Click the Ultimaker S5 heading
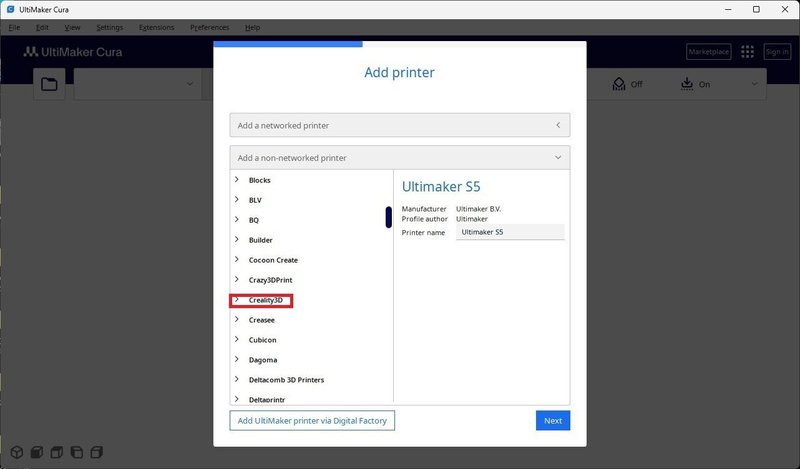 pos(441,187)
